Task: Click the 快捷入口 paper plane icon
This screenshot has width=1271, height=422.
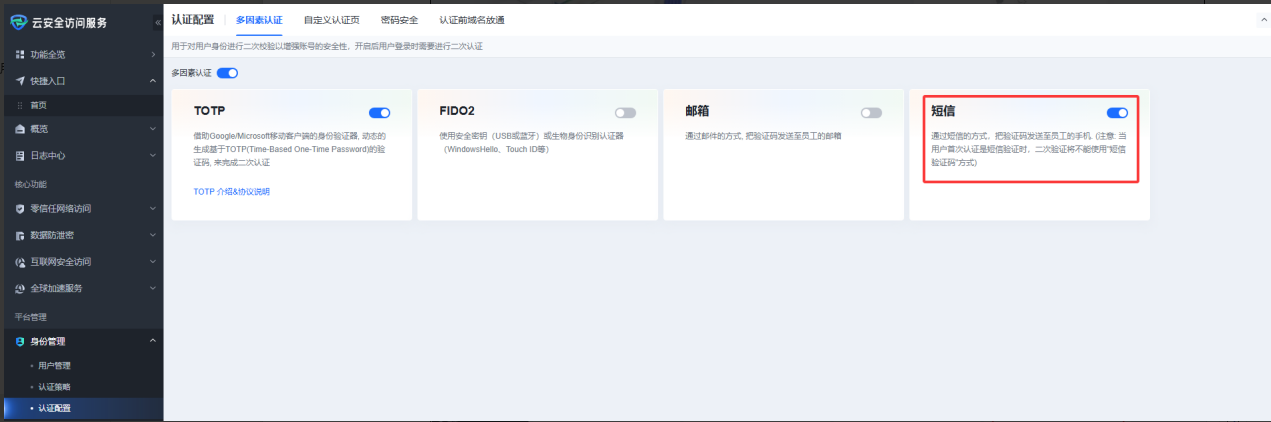Action: click(x=20, y=81)
